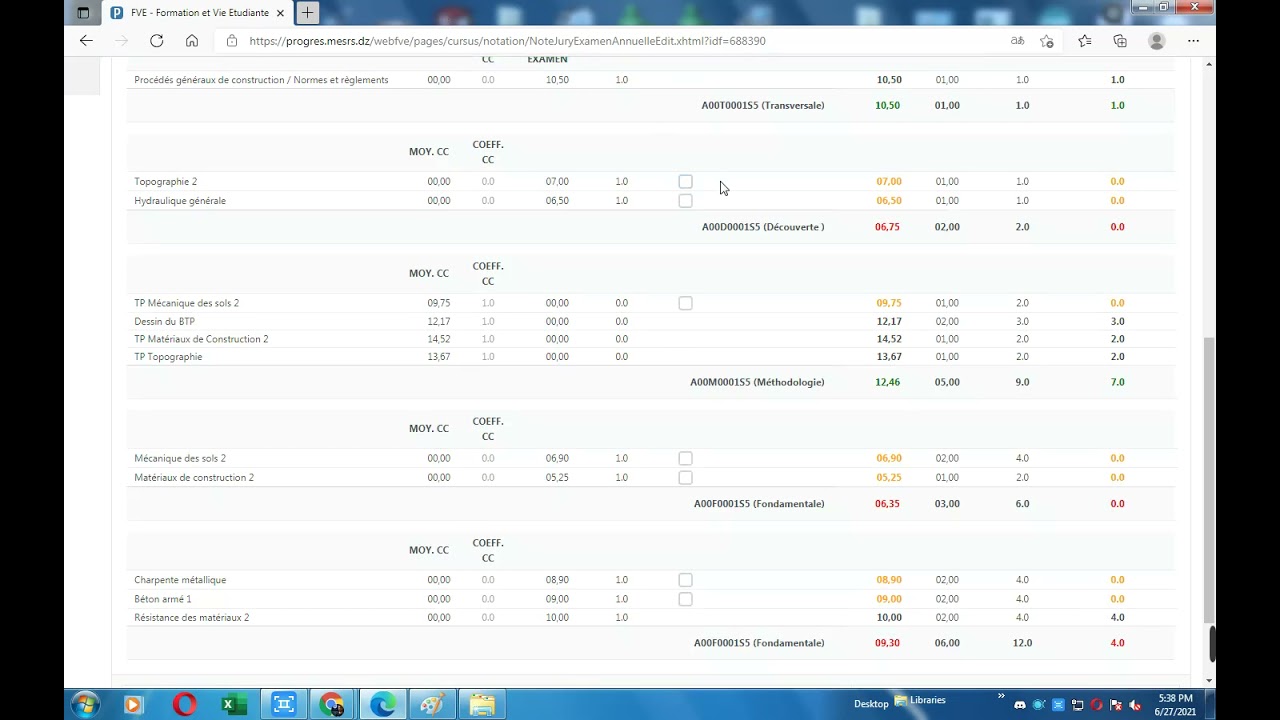Click 'A00D0001S5 (Découverte )' unit label
Screen dimensions: 1280x720
[x=763, y=227]
